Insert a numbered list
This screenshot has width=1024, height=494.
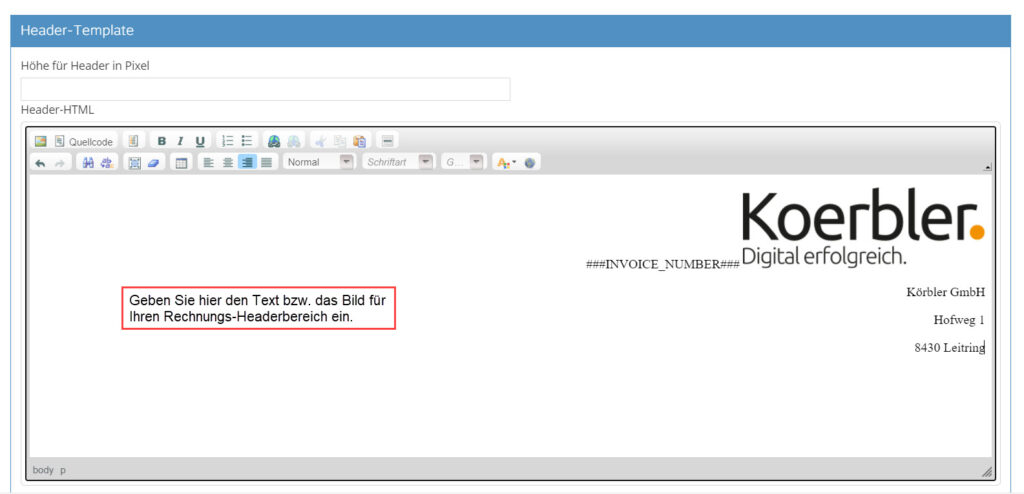228,141
